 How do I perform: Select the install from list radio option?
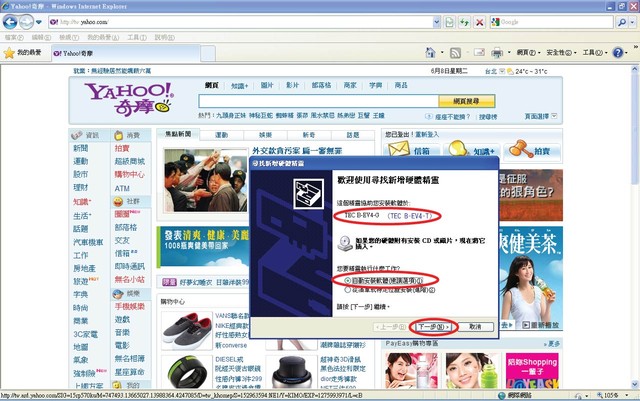[347, 290]
